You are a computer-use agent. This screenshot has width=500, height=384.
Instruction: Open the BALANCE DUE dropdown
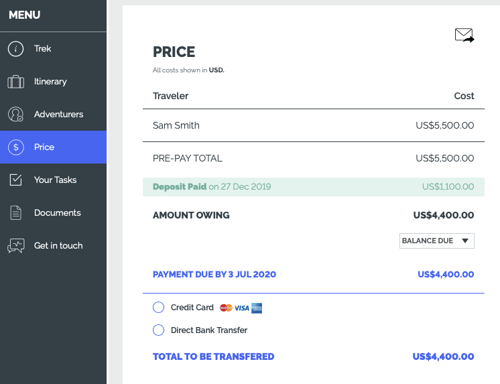(437, 241)
